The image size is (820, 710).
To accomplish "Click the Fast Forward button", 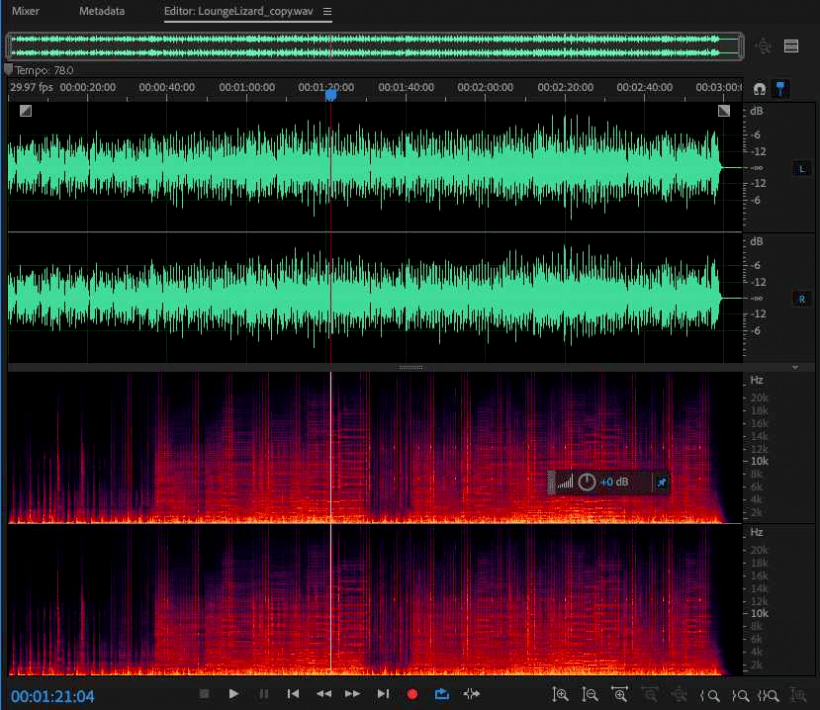I will tap(352, 694).
